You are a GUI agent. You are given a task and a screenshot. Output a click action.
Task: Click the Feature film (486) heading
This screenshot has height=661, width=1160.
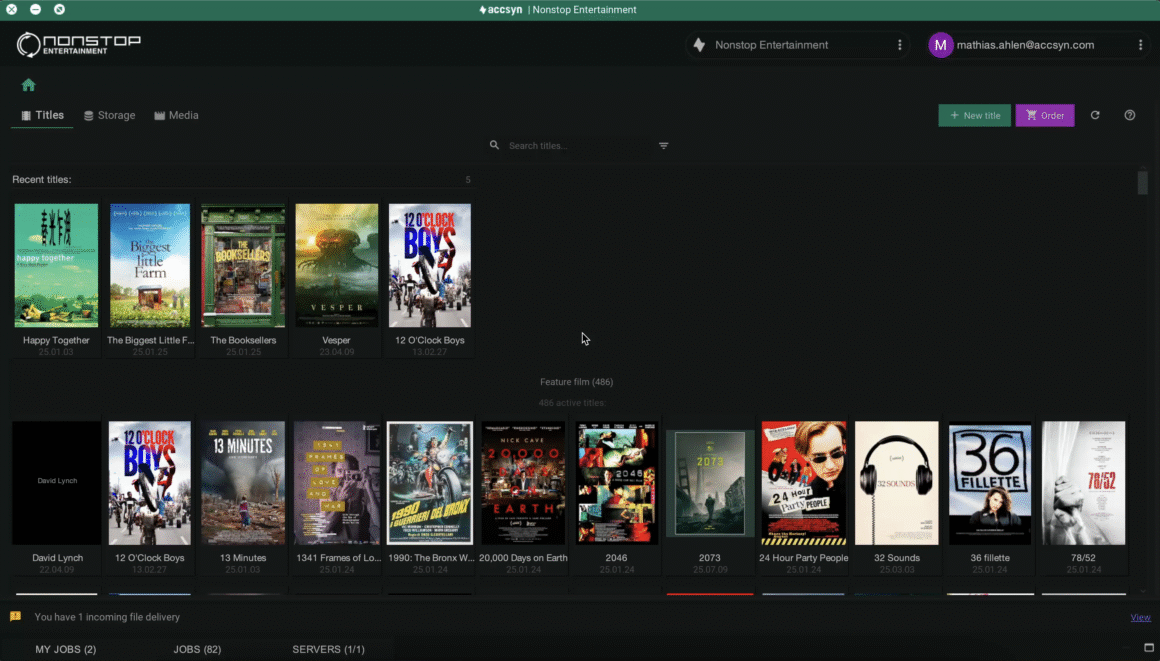tap(576, 382)
